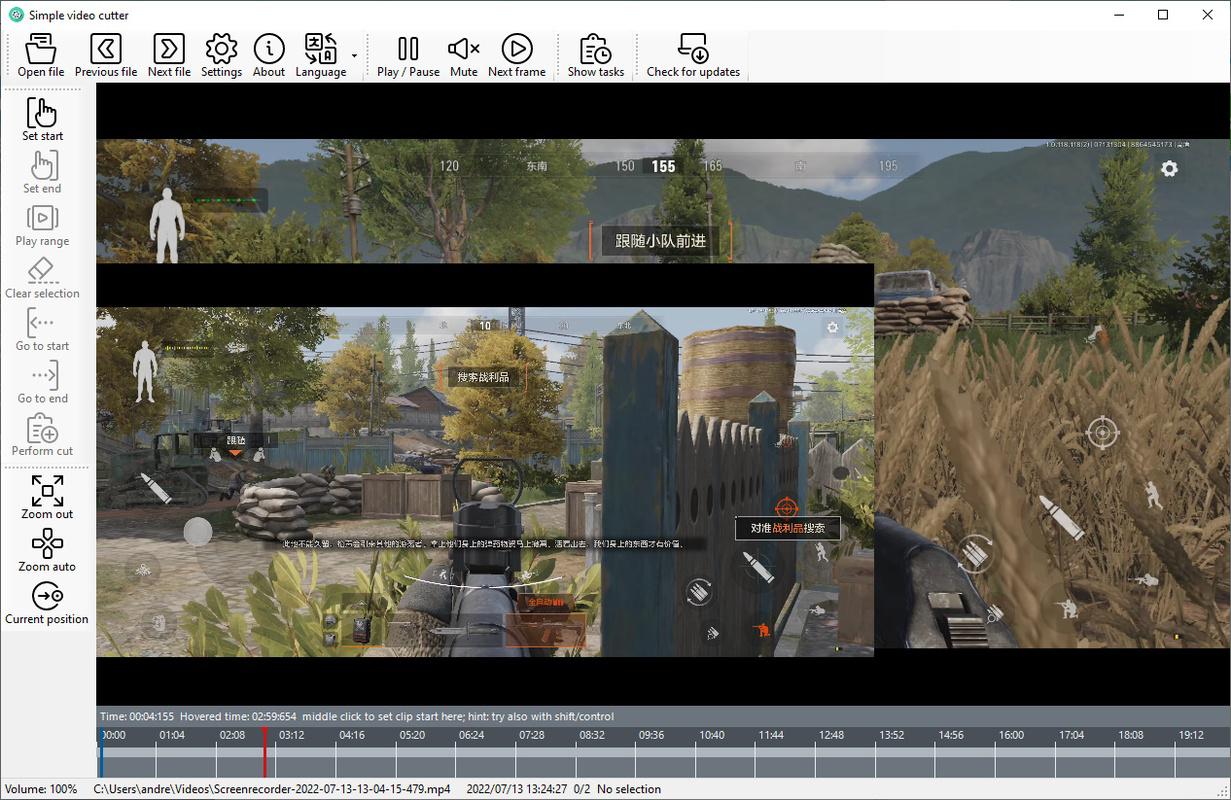Open the Language menu

(321, 55)
